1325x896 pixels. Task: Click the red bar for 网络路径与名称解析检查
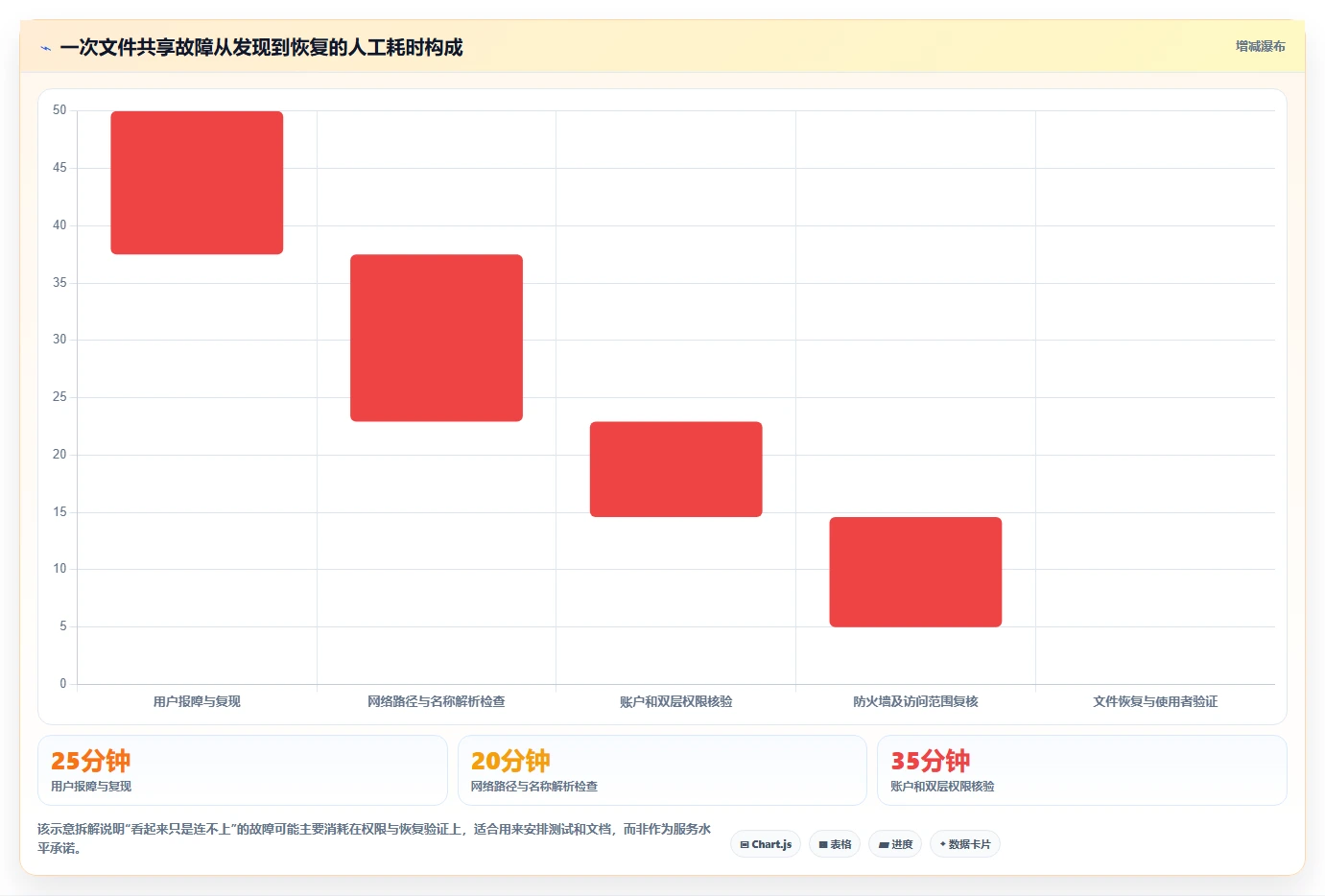pyautogui.click(x=437, y=338)
